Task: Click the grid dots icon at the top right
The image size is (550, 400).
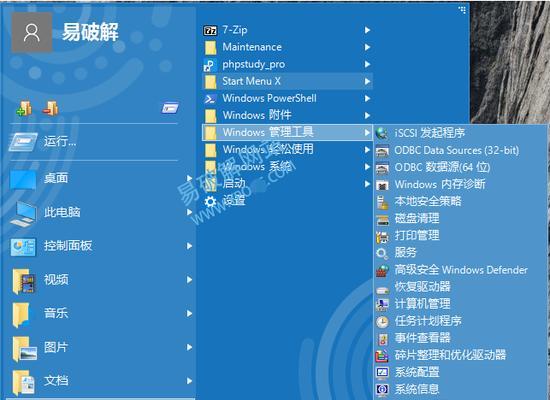Action: click(463, 9)
